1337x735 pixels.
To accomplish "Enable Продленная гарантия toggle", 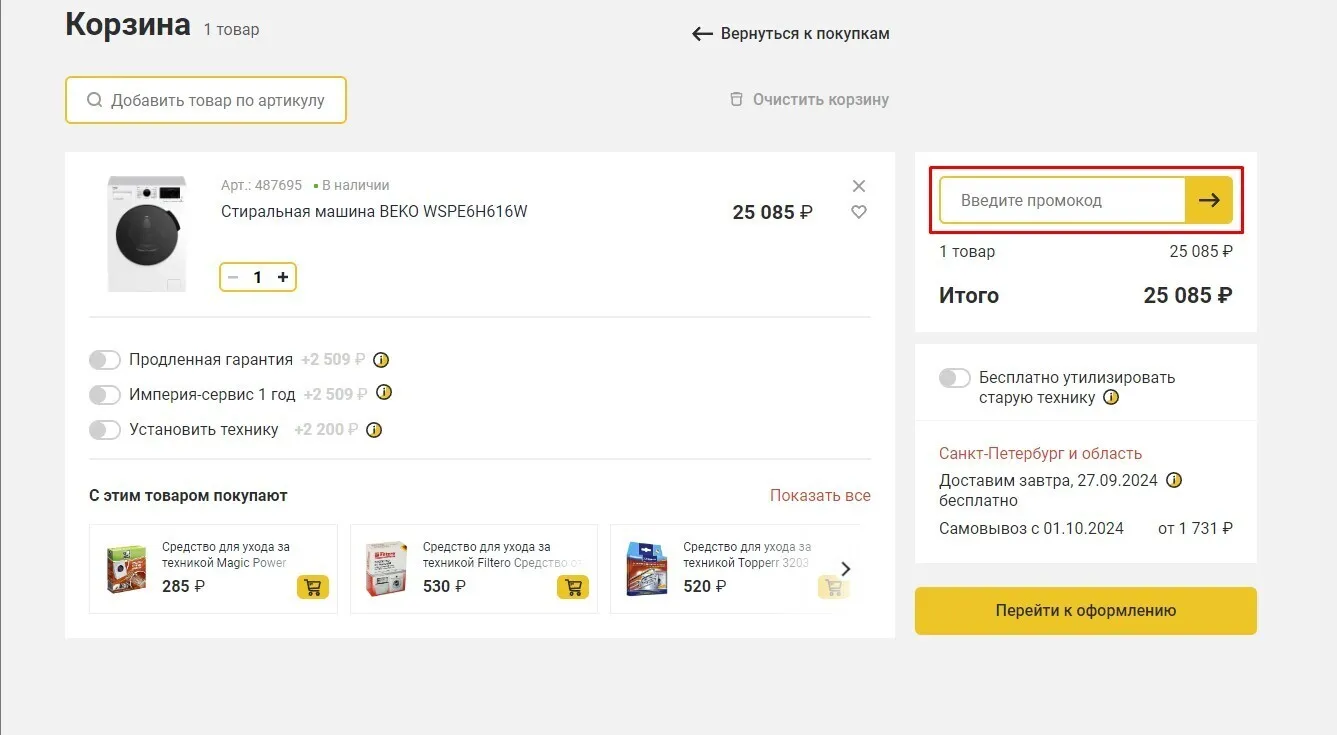I will coord(105,360).
